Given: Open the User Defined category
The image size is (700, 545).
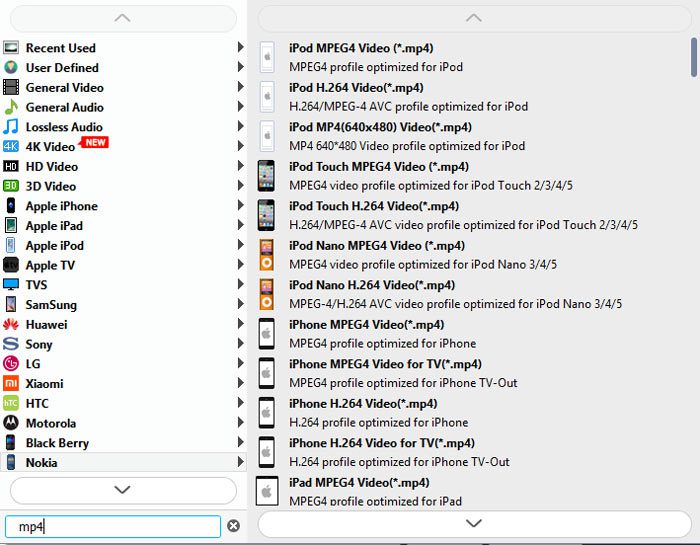Looking at the screenshot, I should [x=123, y=67].
